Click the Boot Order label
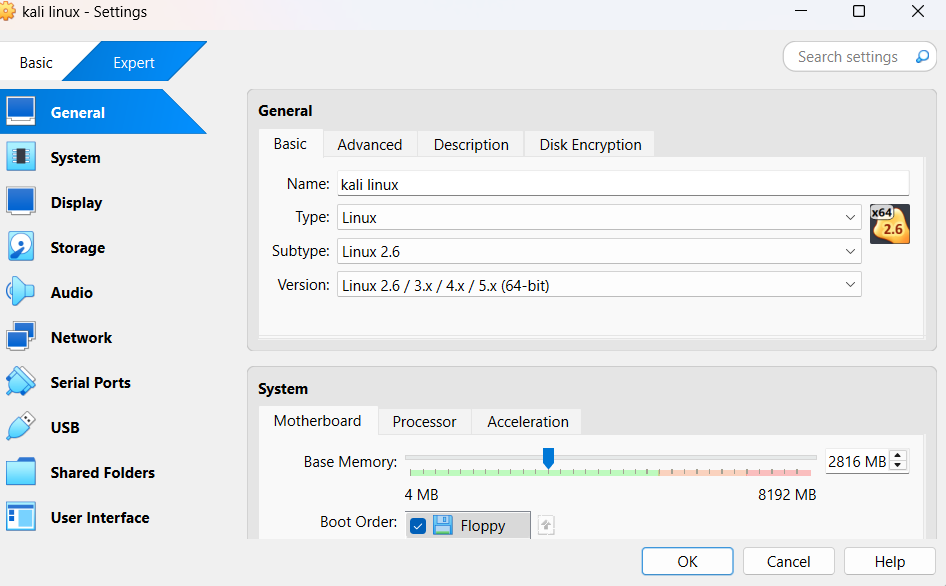Viewport: 946px width, 586px height. [358, 521]
